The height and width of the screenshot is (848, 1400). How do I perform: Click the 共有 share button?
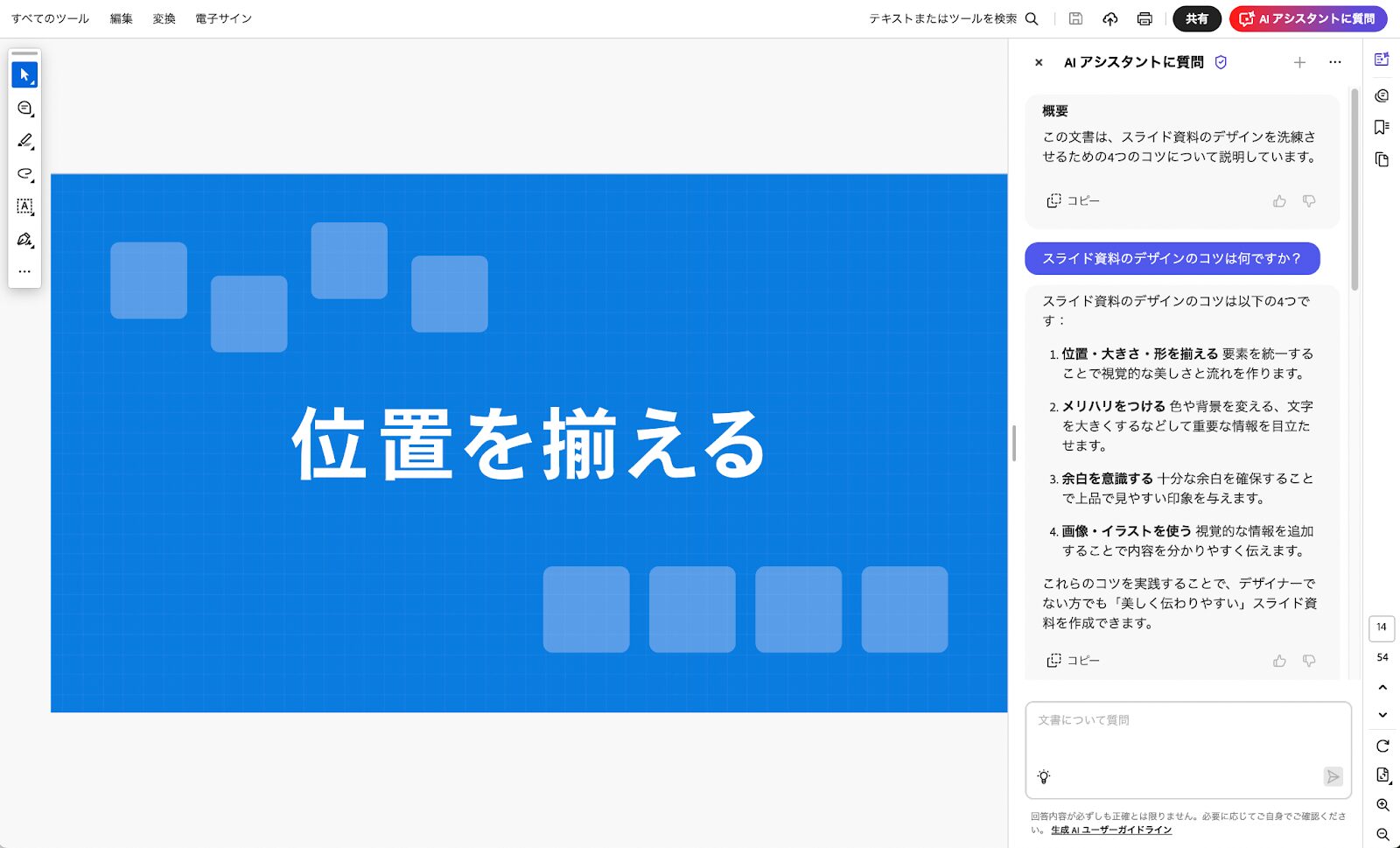tap(1196, 18)
